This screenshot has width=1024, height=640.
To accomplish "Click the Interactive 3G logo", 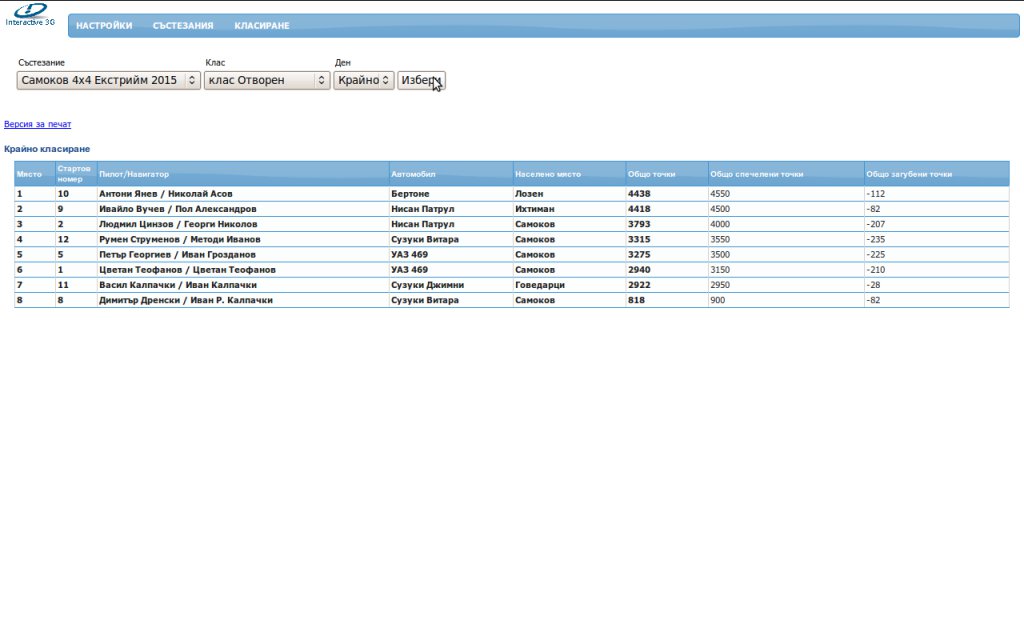I will tap(30, 15).
